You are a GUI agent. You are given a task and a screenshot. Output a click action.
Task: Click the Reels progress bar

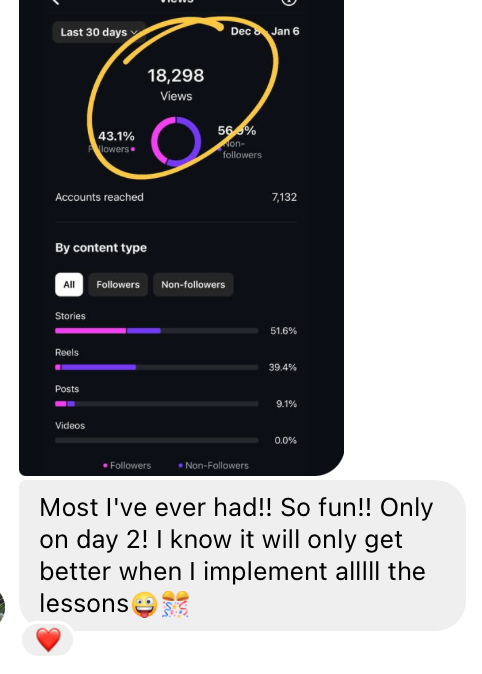(157, 367)
